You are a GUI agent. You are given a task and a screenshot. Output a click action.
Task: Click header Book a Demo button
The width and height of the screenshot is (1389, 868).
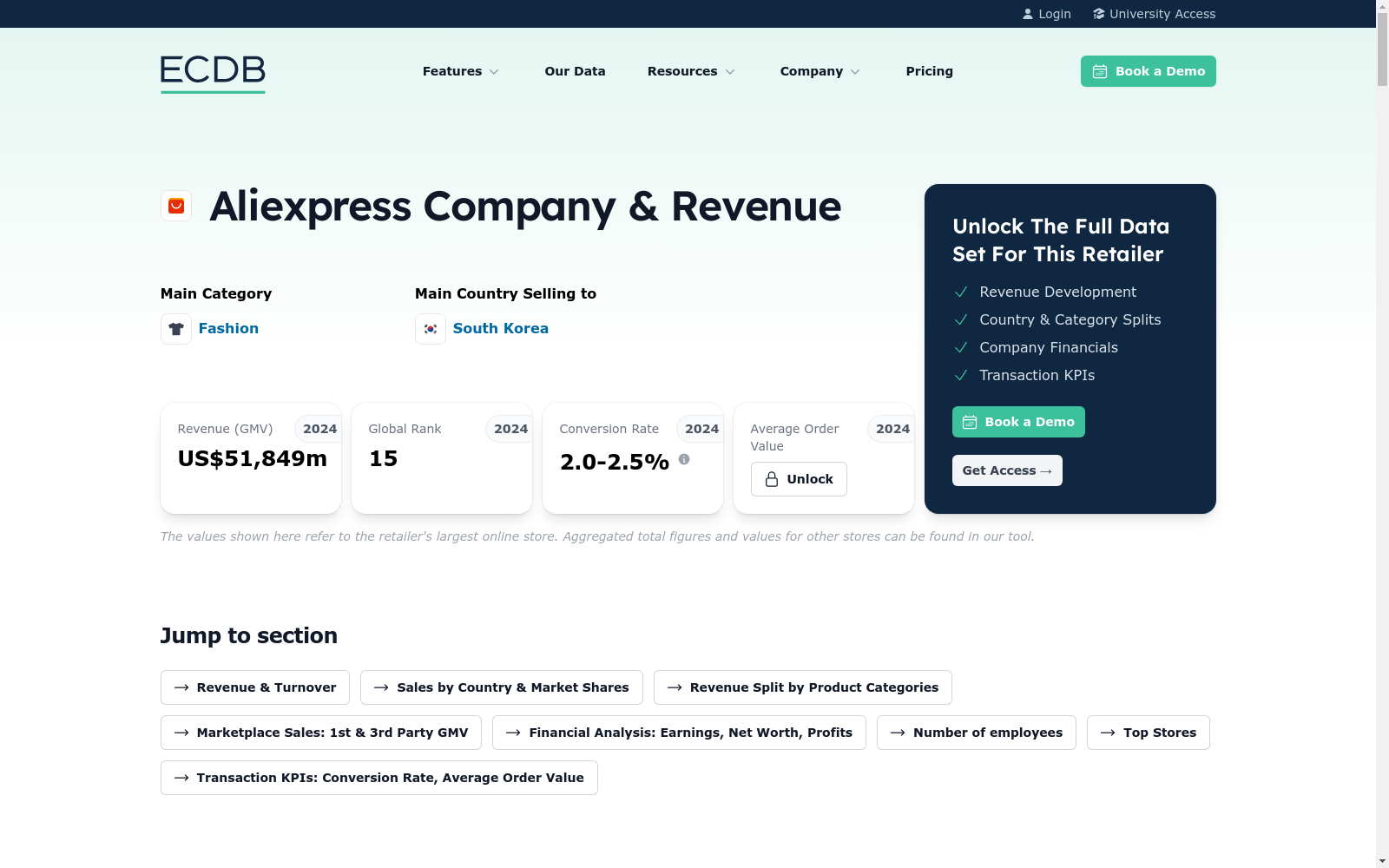[1148, 71]
